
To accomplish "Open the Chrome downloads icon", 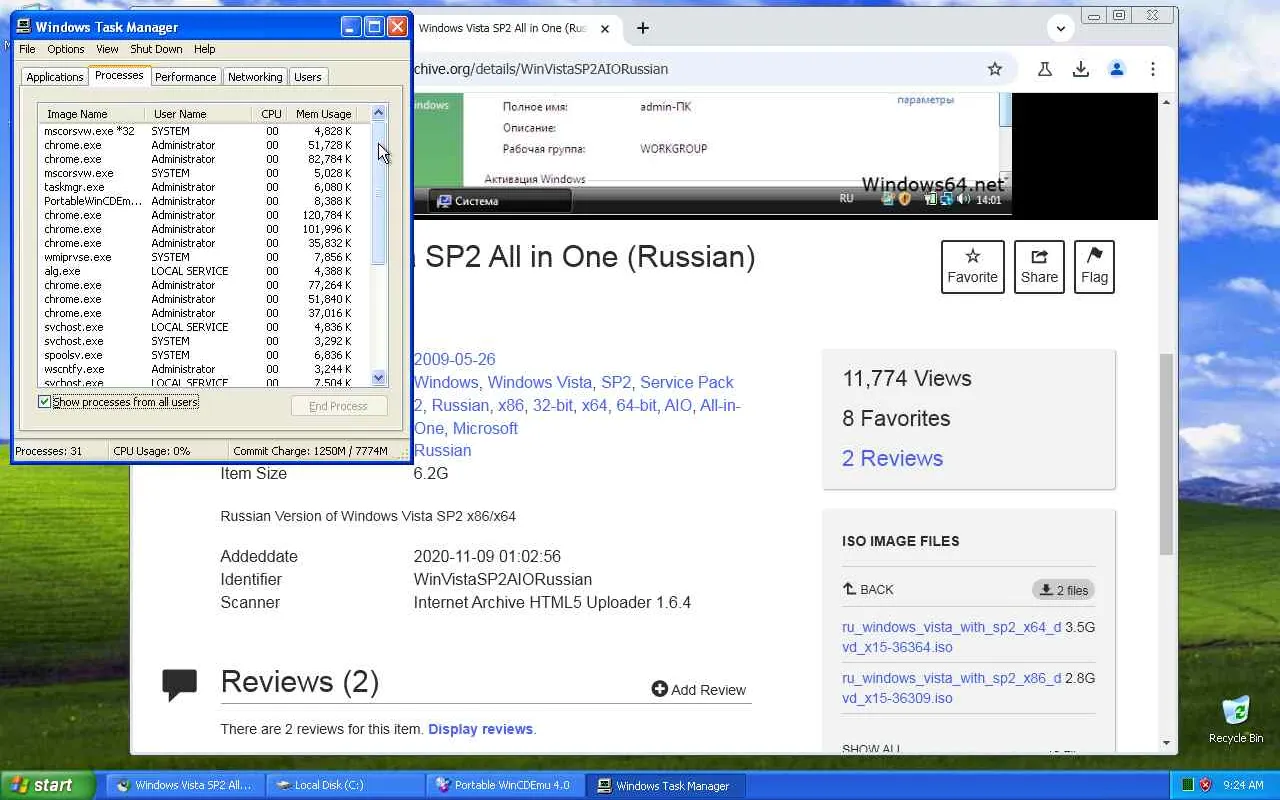I will pos(1080,69).
